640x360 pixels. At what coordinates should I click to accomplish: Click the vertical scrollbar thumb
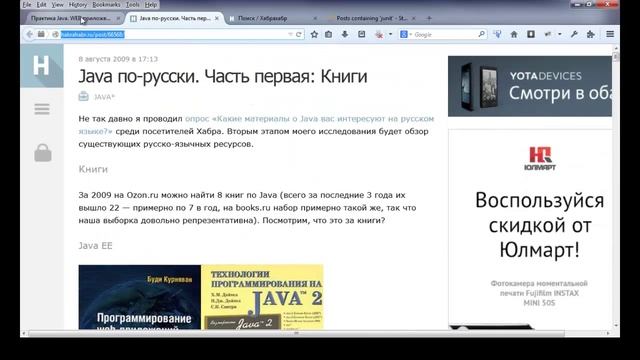(x=616, y=57)
